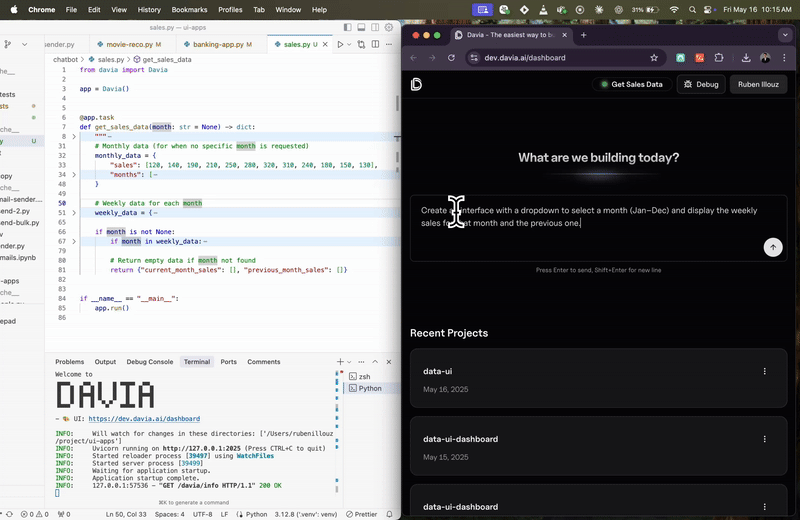
Task: Click the Prettier status bar item
Action: point(362,514)
